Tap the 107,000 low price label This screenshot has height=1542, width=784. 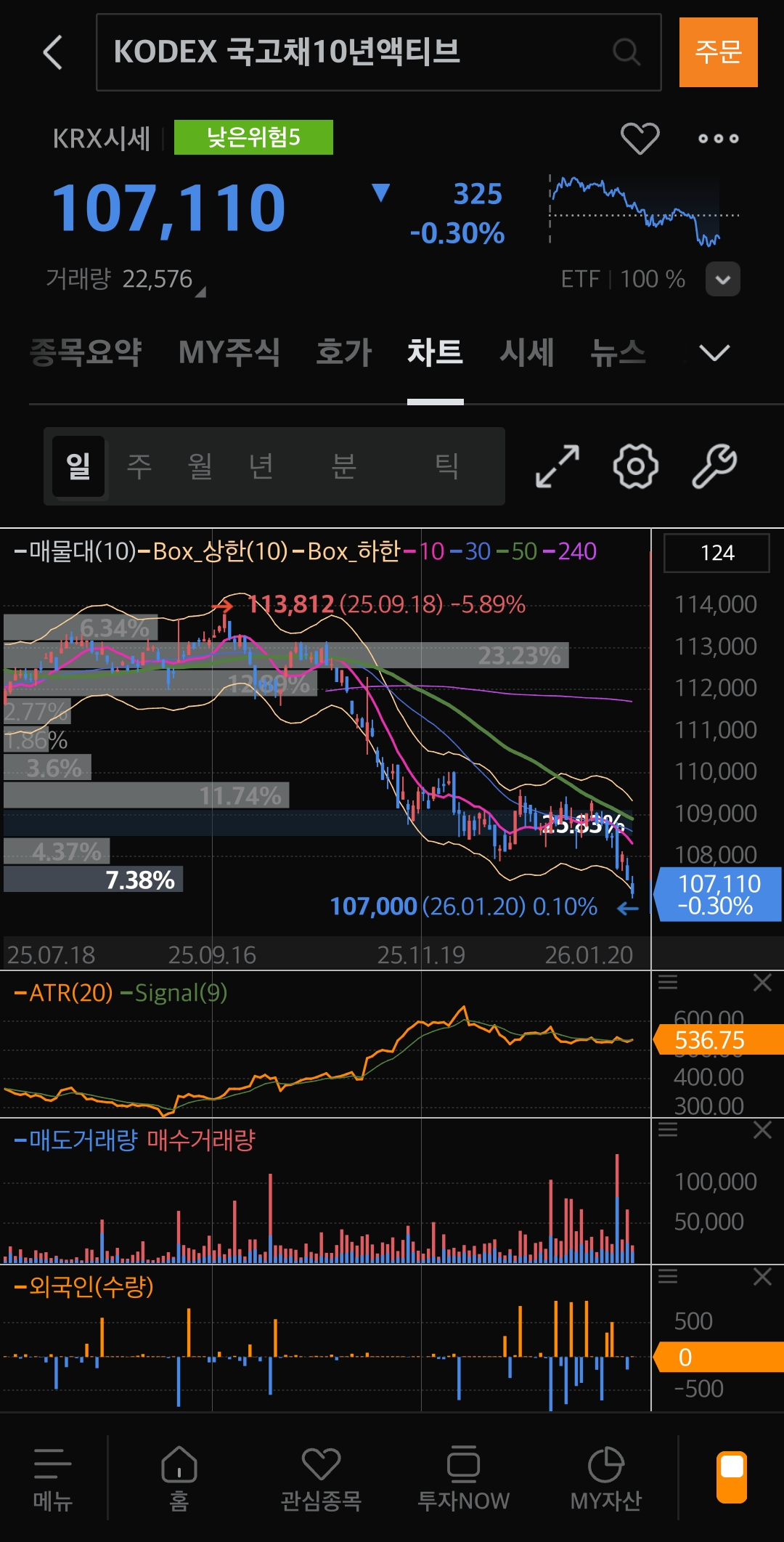pos(463,906)
